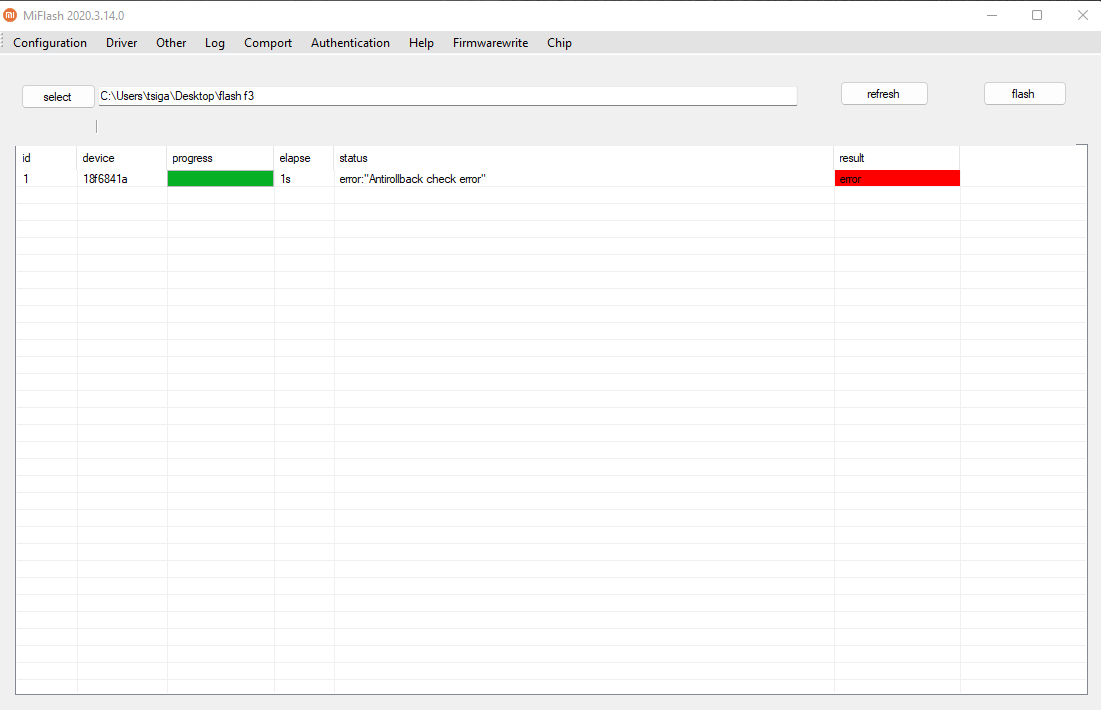The height and width of the screenshot is (710, 1101).
Task: Open the Driver menu
Action: click(121, 43)
